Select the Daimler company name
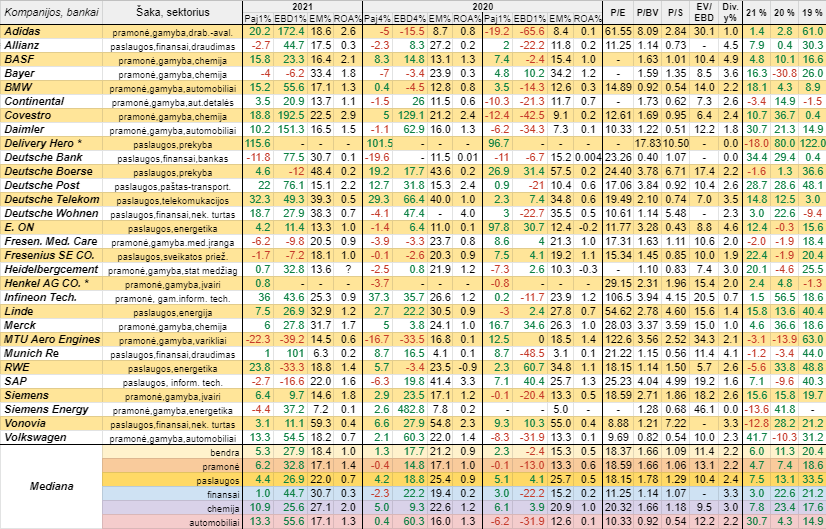 tap(51, 130)
